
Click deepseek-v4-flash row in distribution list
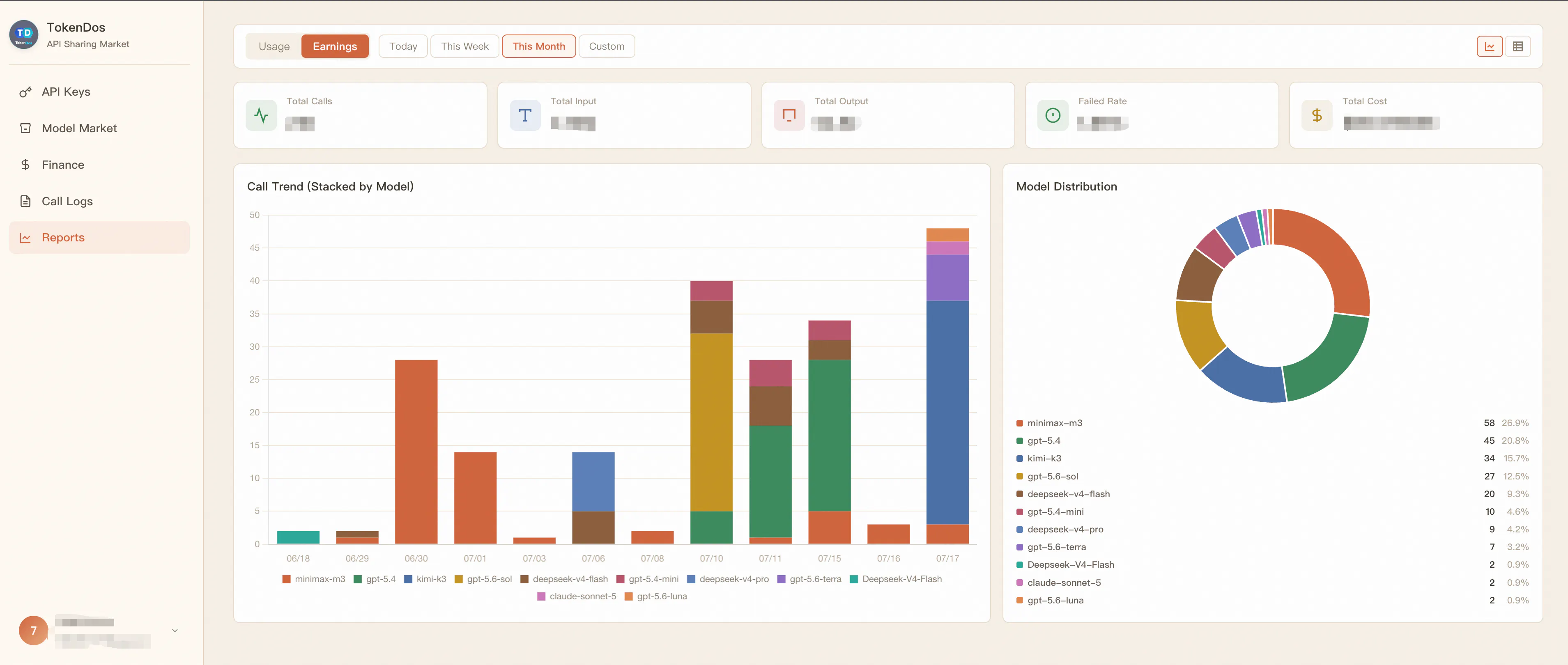1272,494
